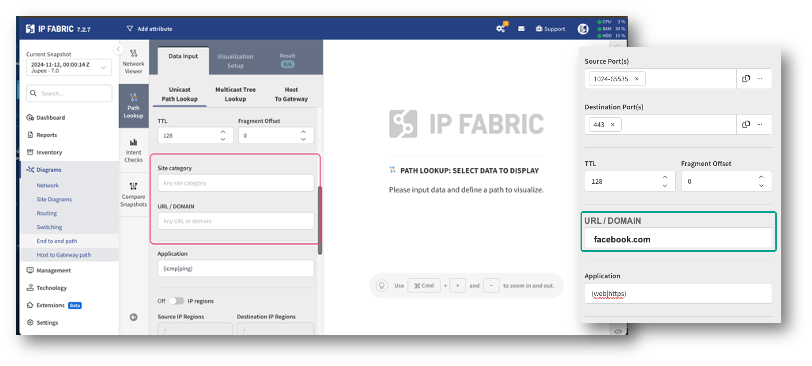Click the Support button in header
Viewport: 812px width, 366px height.
tap(550, 29)
